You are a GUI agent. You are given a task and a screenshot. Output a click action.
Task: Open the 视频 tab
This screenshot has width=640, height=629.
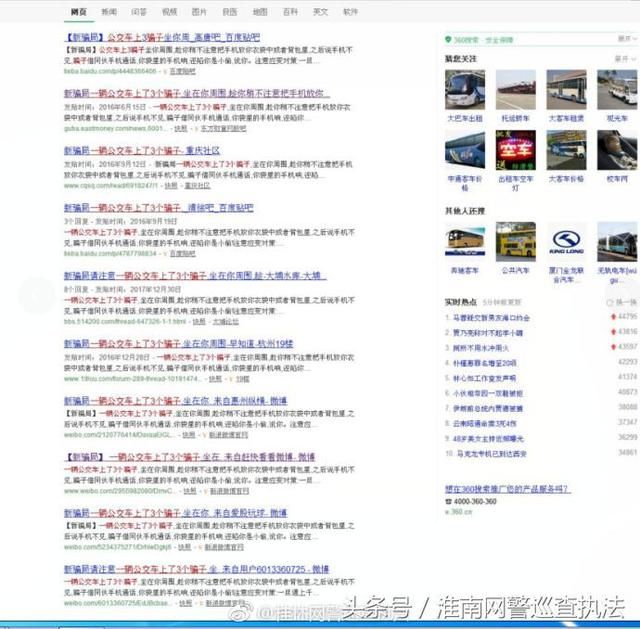pos(169,12)
